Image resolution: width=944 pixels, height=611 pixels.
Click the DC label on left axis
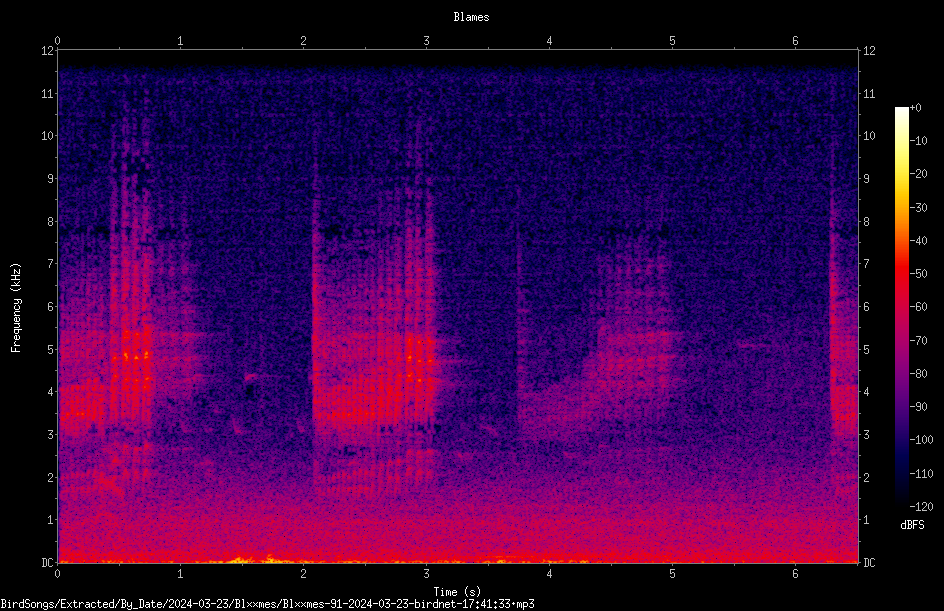pyautogui.click(x=47, y=562)
